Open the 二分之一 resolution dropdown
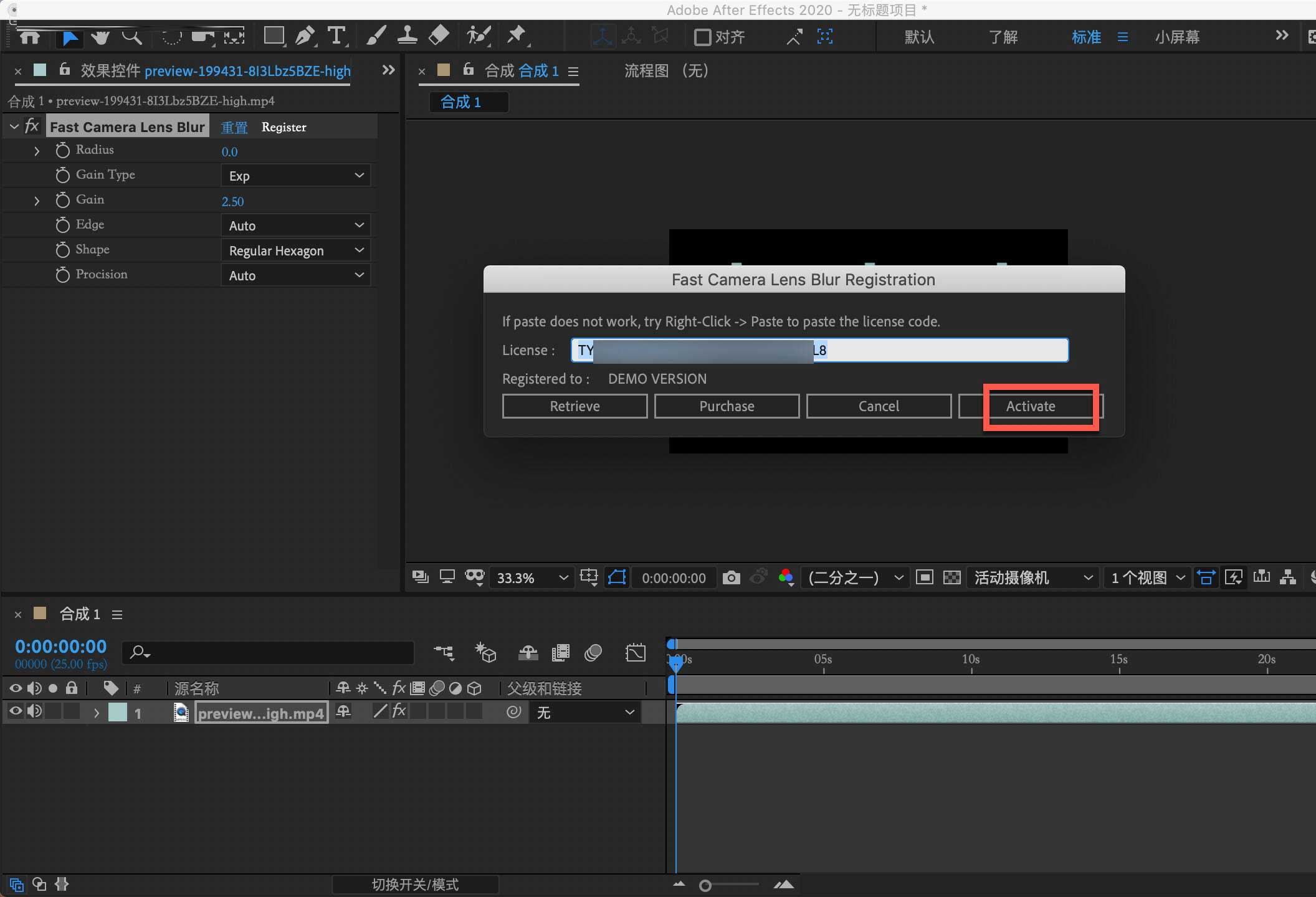 pyautogui.click(x=854, y=578)
